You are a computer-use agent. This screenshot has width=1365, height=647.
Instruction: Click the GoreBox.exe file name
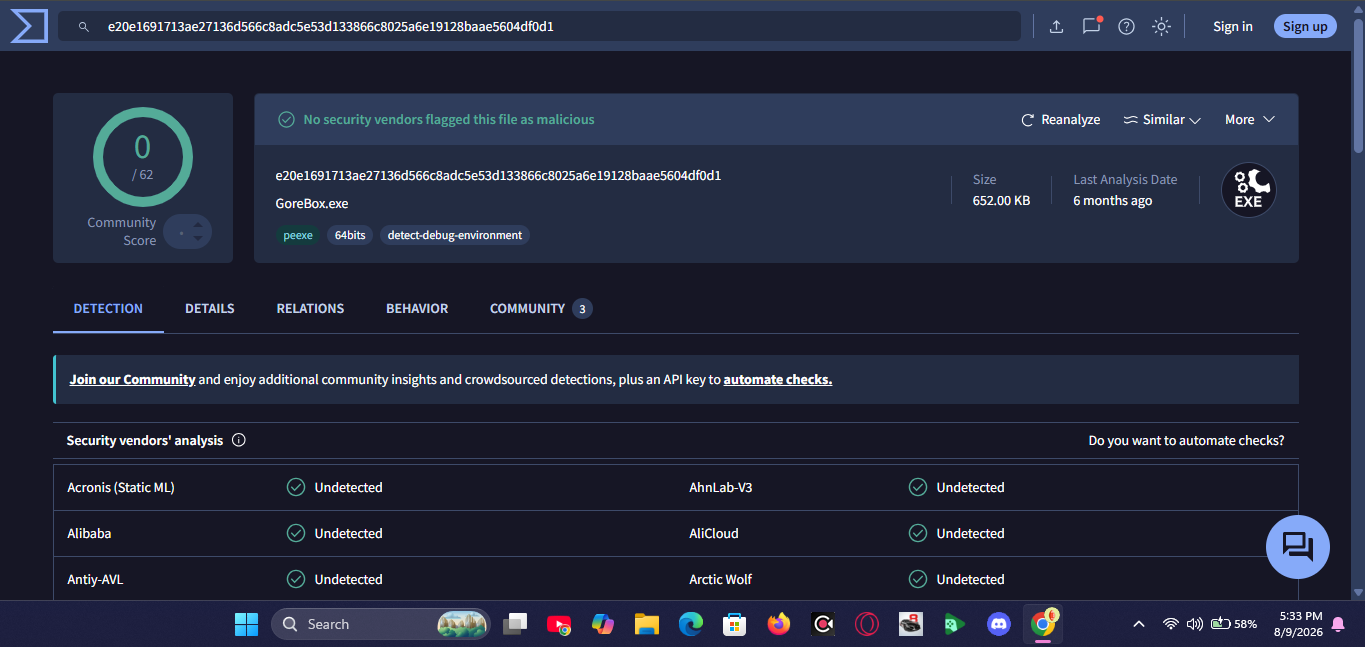coord(312,204)
